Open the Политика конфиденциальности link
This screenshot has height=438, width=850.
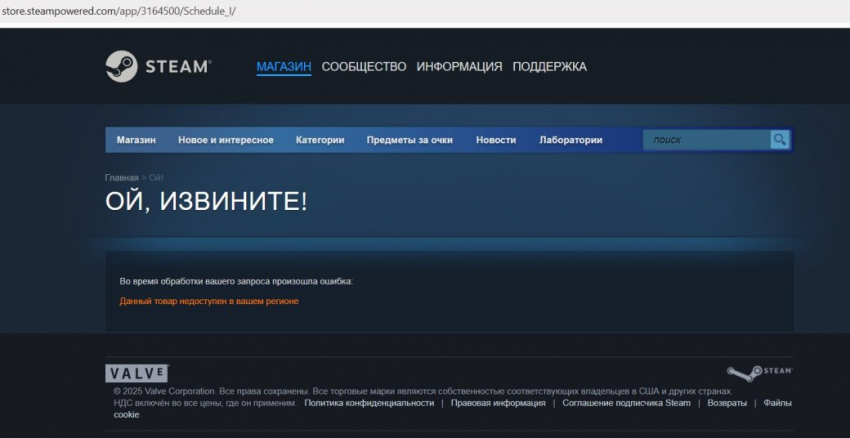pos(368,403)
